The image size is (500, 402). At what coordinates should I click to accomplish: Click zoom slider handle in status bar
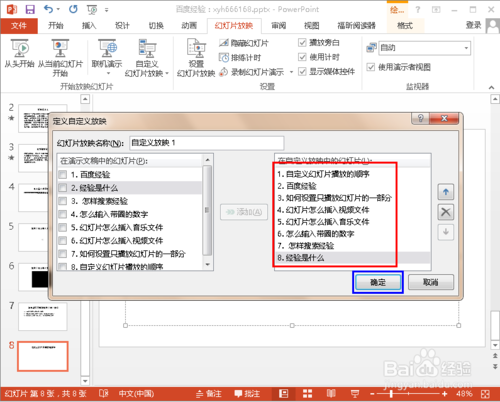click(x=391, y=394)
